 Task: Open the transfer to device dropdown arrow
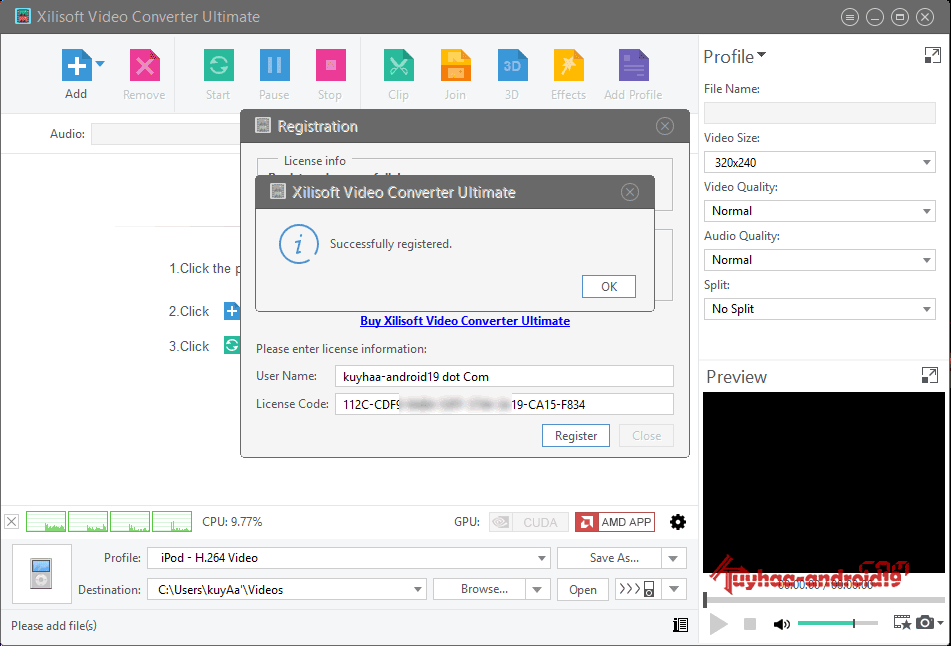click(674, 590)
